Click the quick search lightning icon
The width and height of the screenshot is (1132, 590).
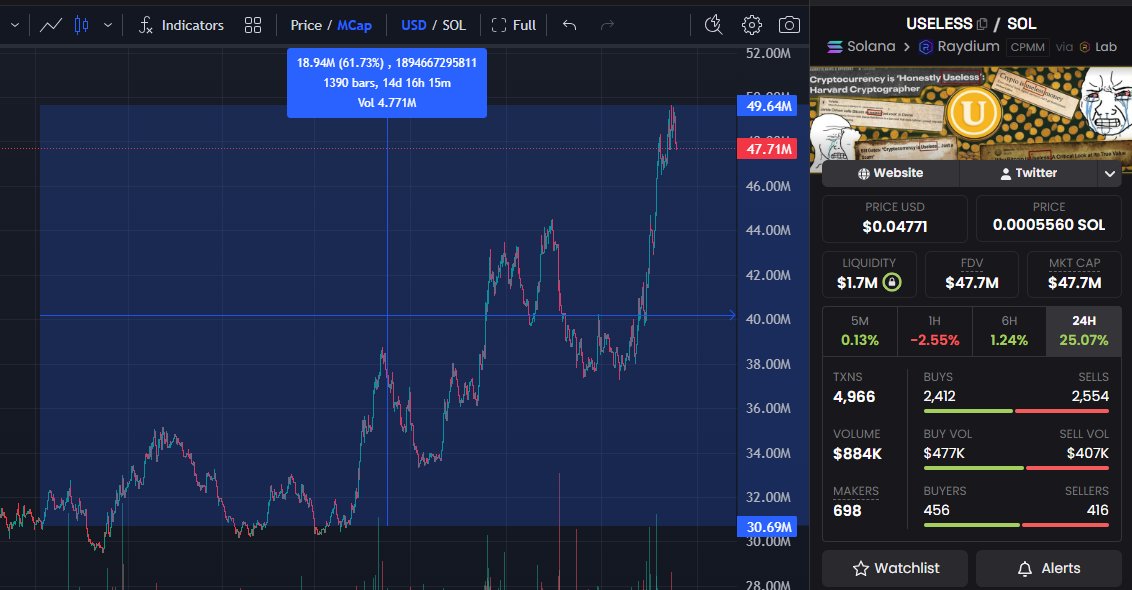click(713, 25)
